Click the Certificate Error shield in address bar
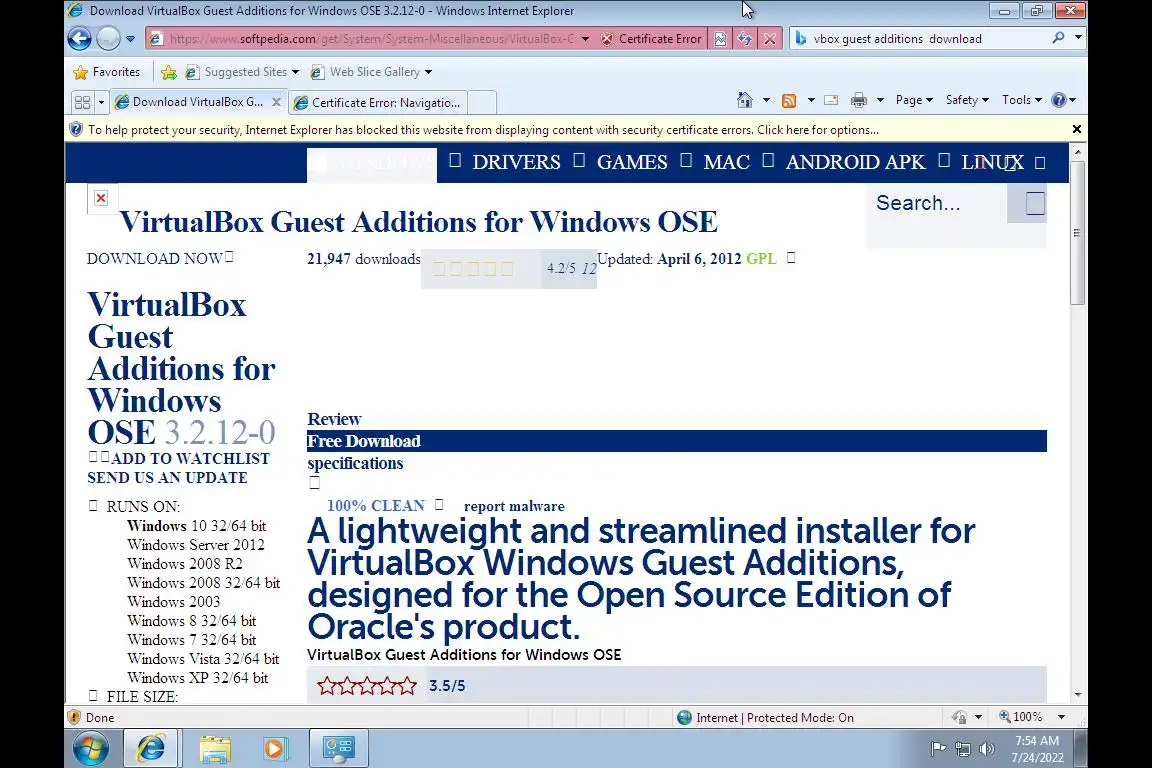 point(651,39)
